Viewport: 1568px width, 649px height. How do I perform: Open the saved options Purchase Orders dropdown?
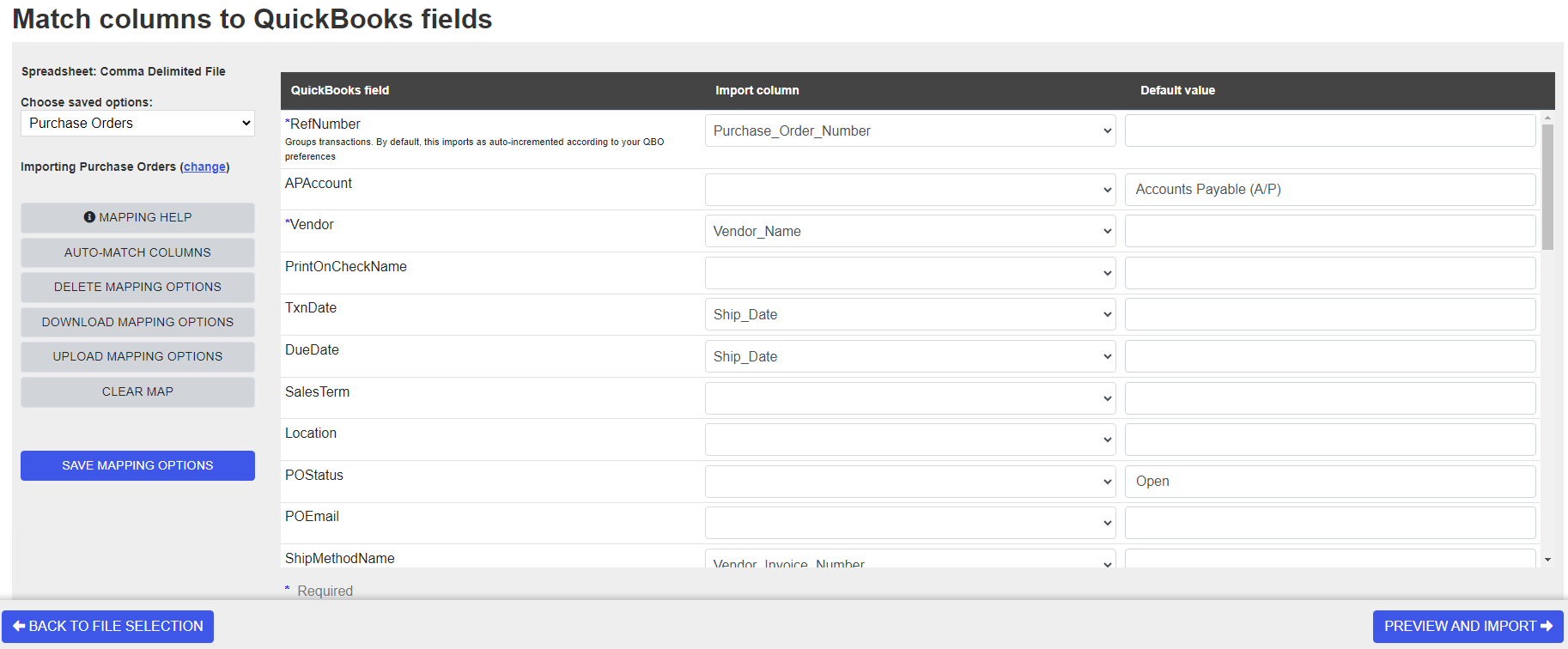pos(137,123)
